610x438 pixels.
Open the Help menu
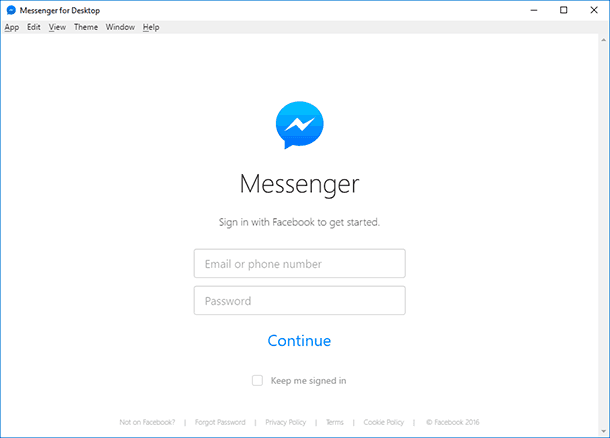pos(151,27)
